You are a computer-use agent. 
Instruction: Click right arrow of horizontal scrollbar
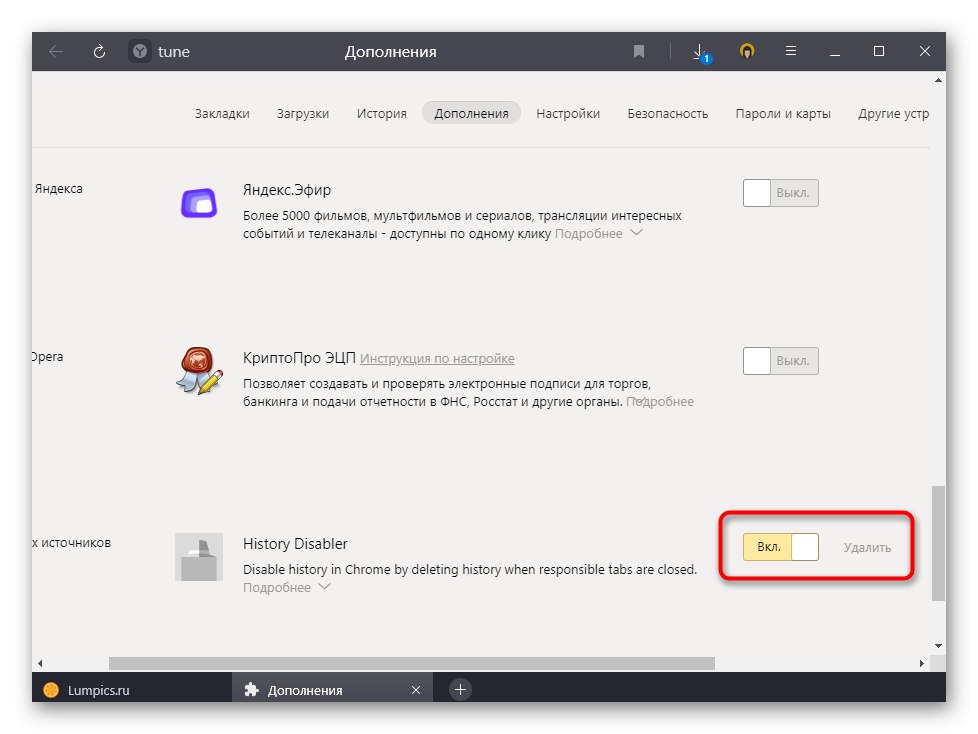pos(922,663)
